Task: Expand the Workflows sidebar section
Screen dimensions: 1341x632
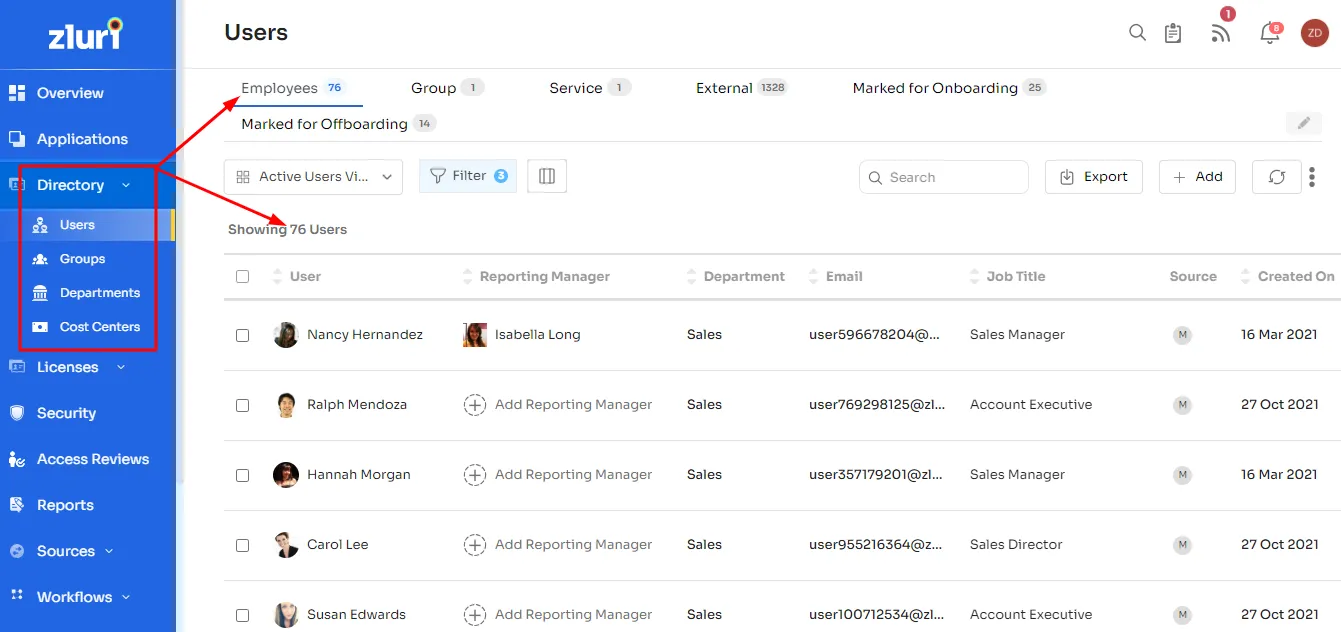Action: point(126,597)
